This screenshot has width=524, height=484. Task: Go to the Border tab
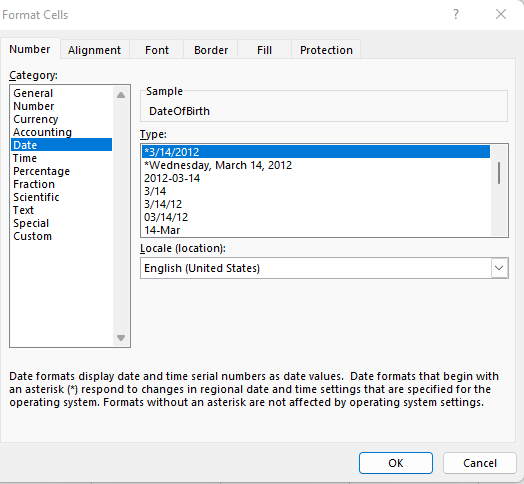[x=211, y=50]
